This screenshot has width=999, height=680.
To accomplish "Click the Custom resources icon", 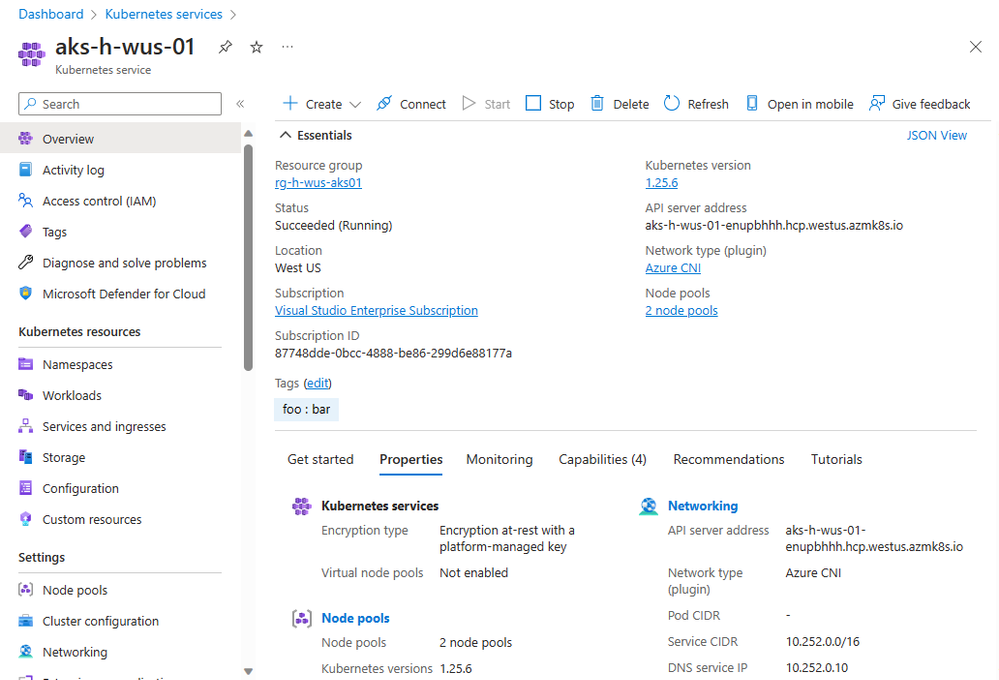I will (x=25, y=519).
